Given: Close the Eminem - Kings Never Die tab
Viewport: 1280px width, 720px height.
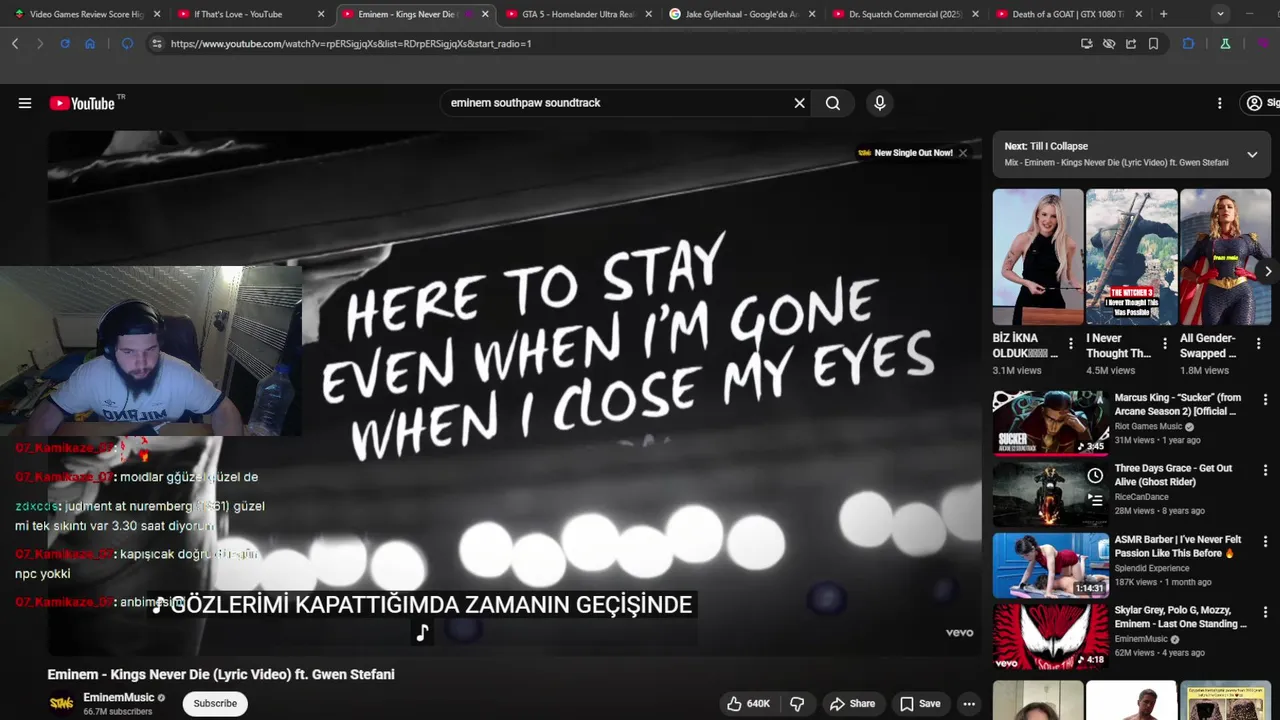Looking at the screenshot, I should pyautogui.click(x=485, y=14).
